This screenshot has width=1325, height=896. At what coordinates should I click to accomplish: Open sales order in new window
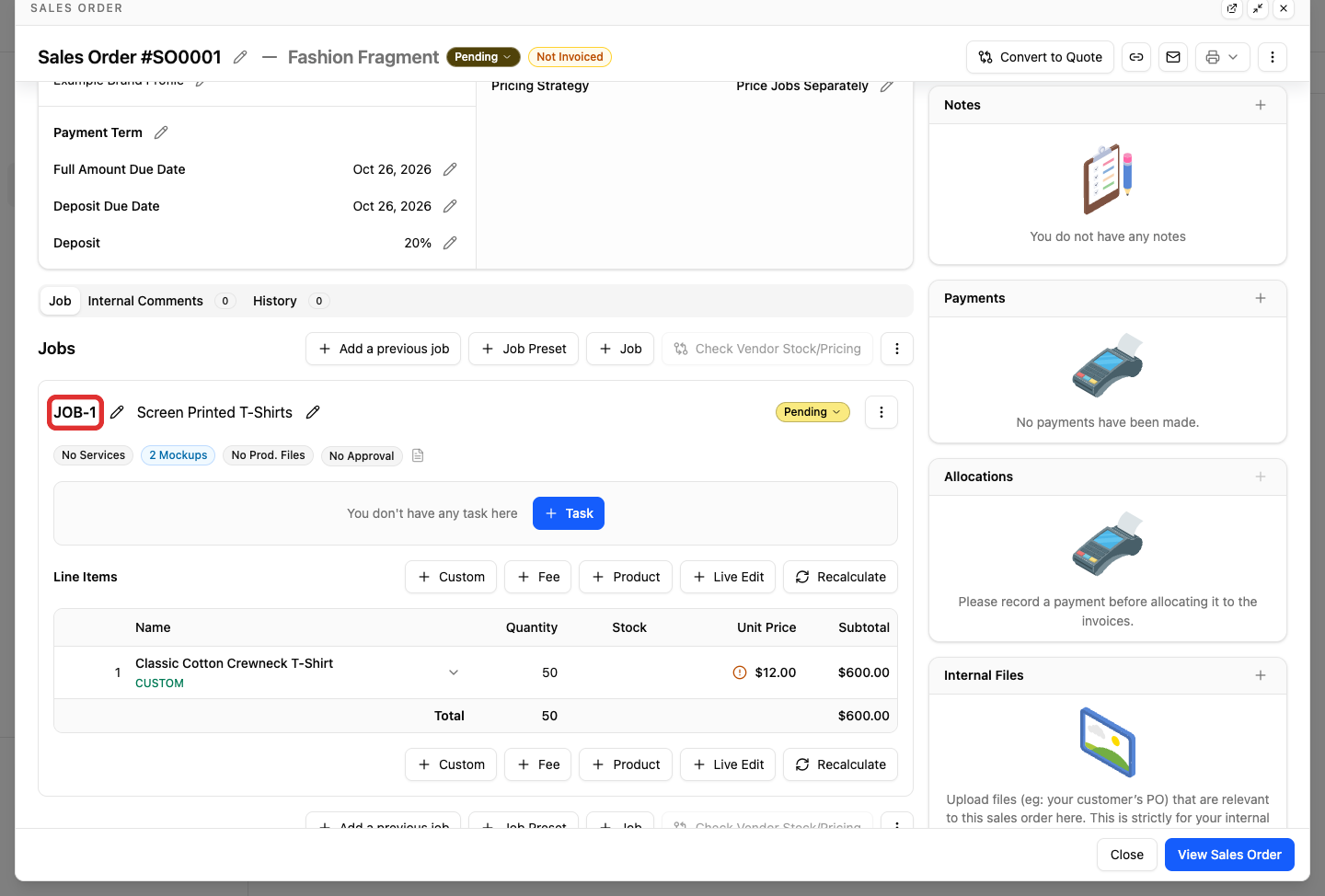coord(1232,8)
